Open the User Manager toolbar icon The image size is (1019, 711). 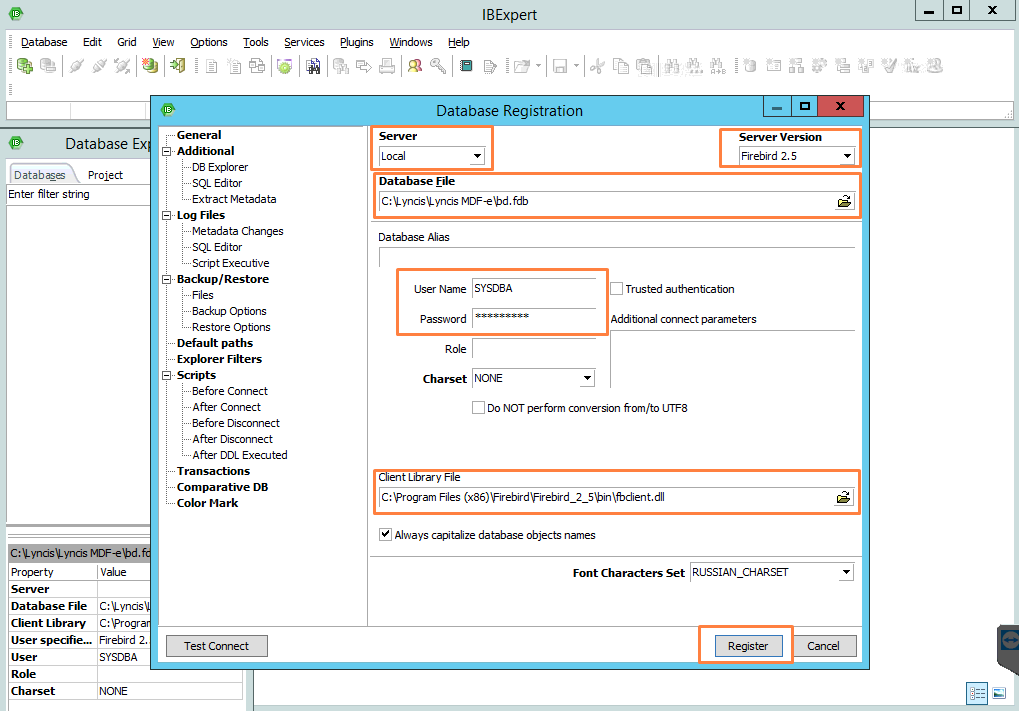tap(414, 66)
